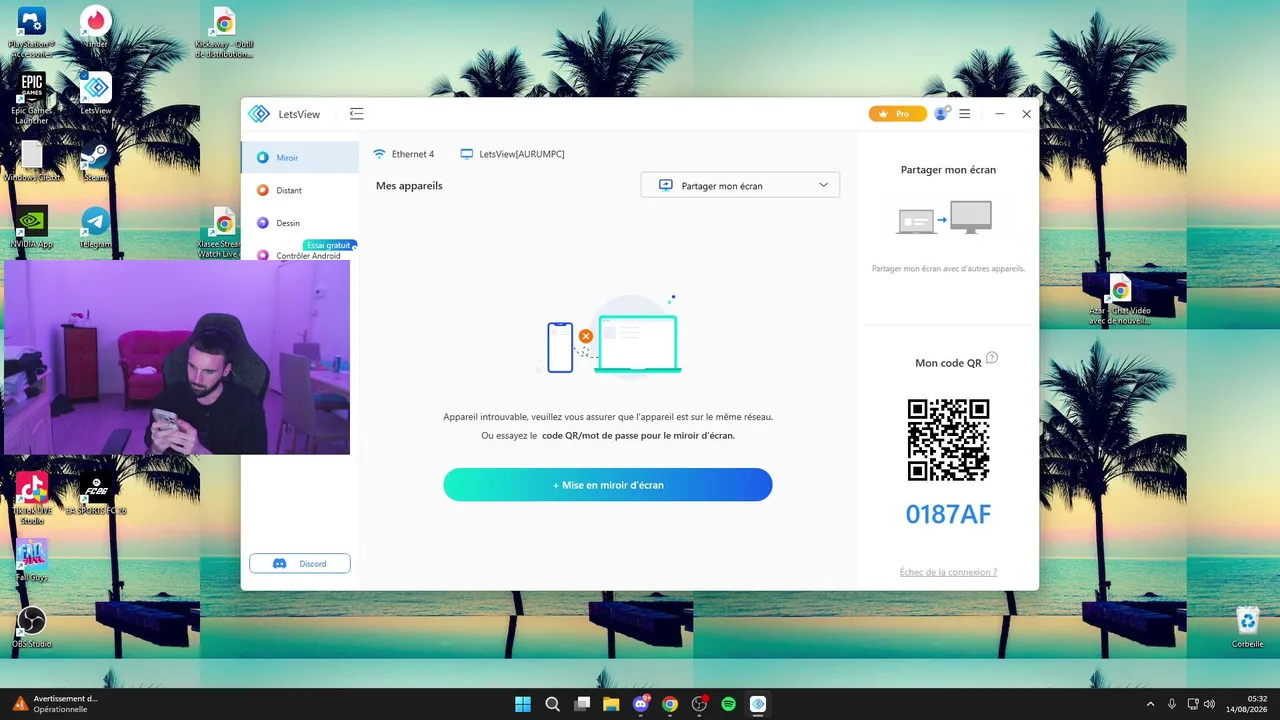Screen dimensions: 1280x720
Task: Open Google Chrome from the taskbar
Action: click(670, 704)
